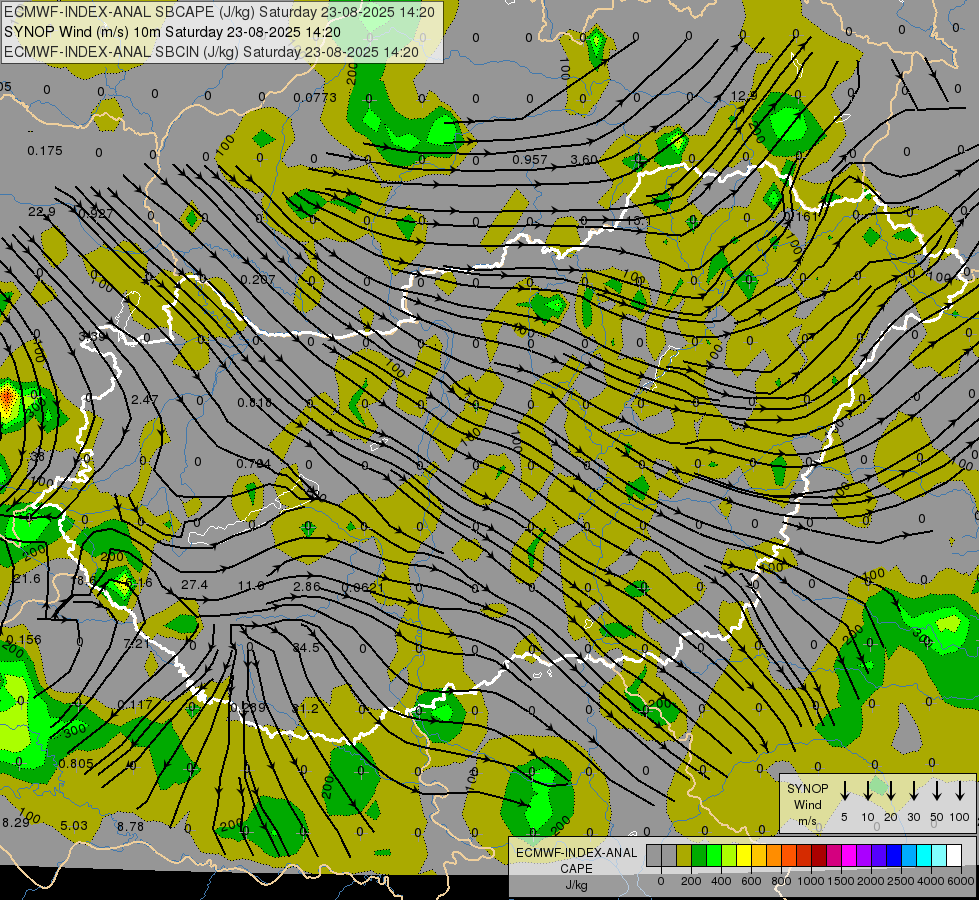This screenshot has width=979, height=900.
Task: Click the 15.1 value on the map
Action: coord(638,220)
